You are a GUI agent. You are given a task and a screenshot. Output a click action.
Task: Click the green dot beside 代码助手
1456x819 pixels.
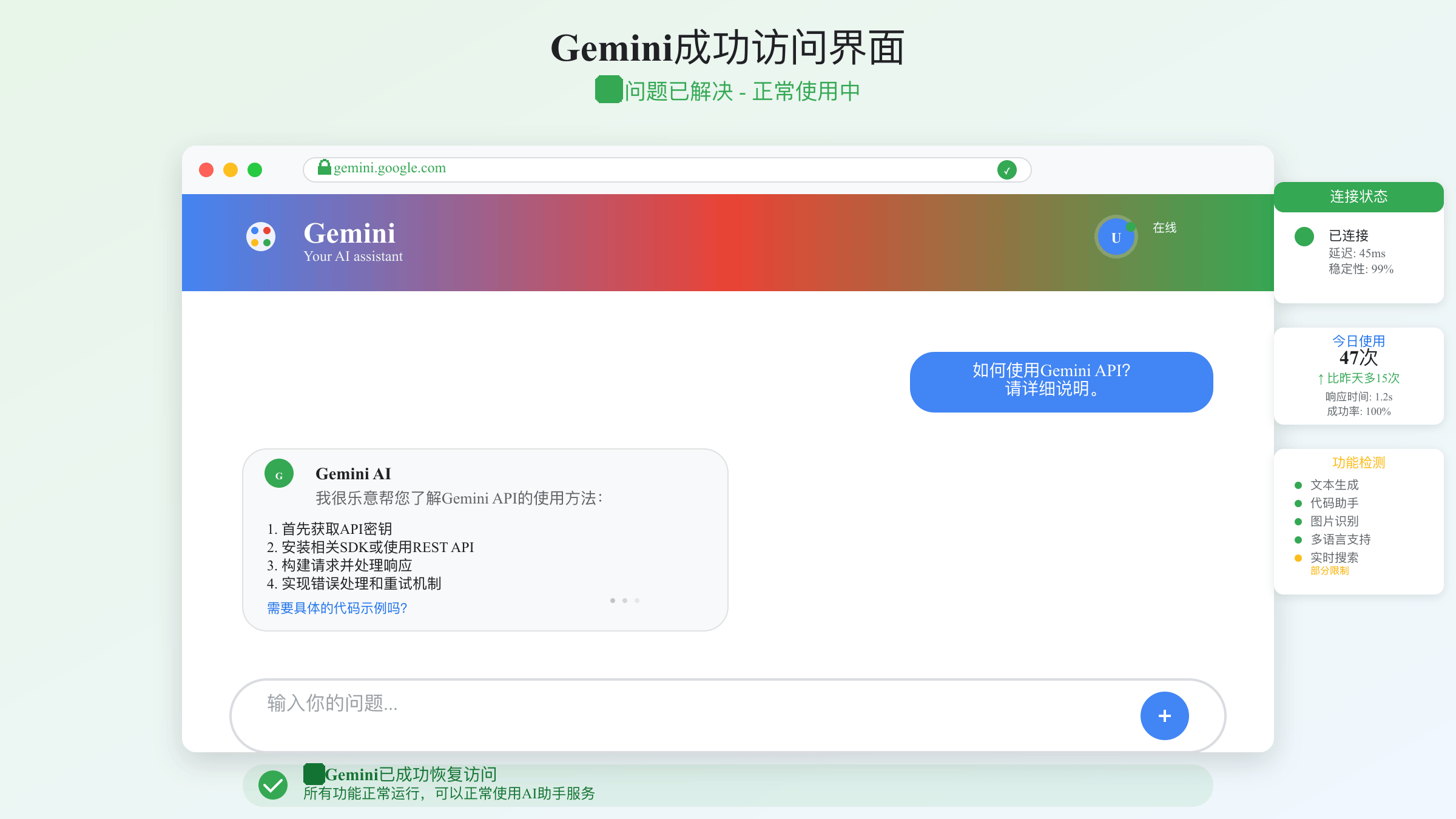pyautogui.click(x=1298, y=504)
